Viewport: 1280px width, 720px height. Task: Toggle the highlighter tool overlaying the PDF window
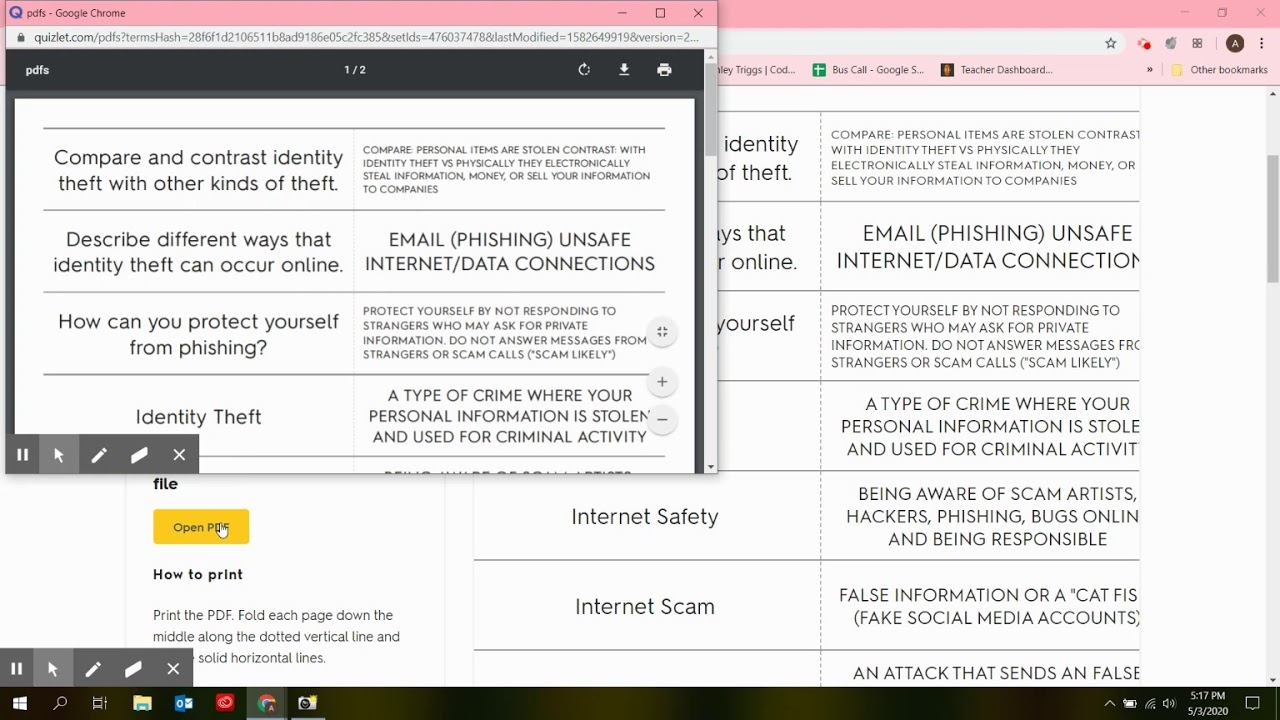[139, 455]
